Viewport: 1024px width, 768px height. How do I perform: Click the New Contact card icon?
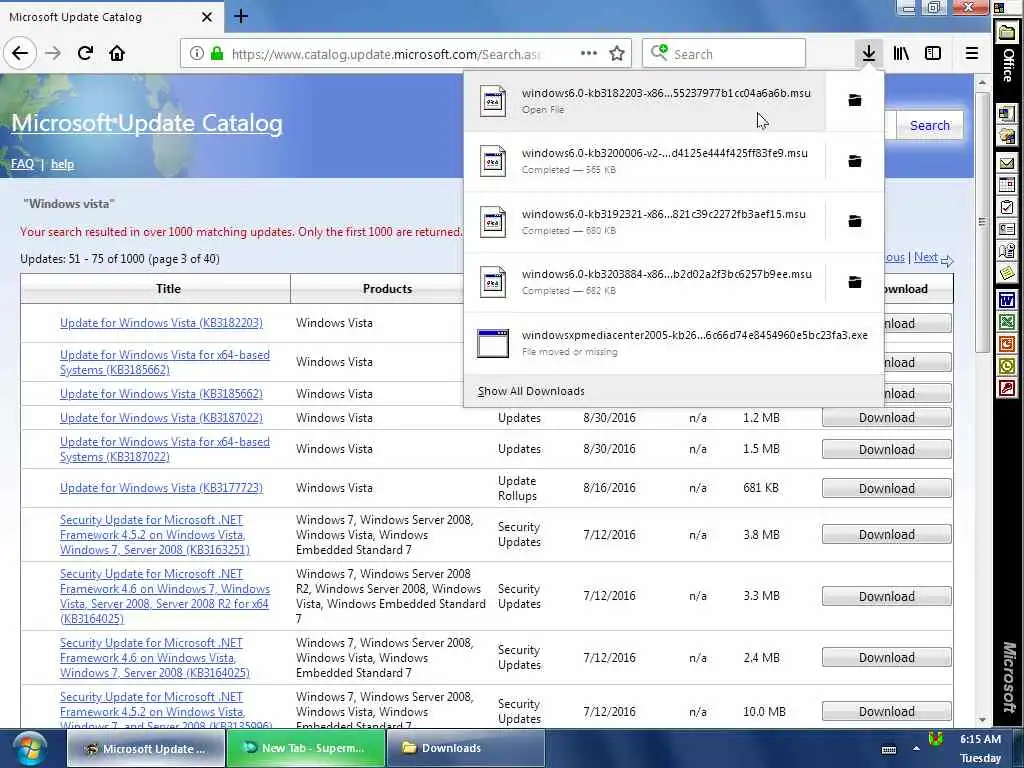(x=1006, y=229)
